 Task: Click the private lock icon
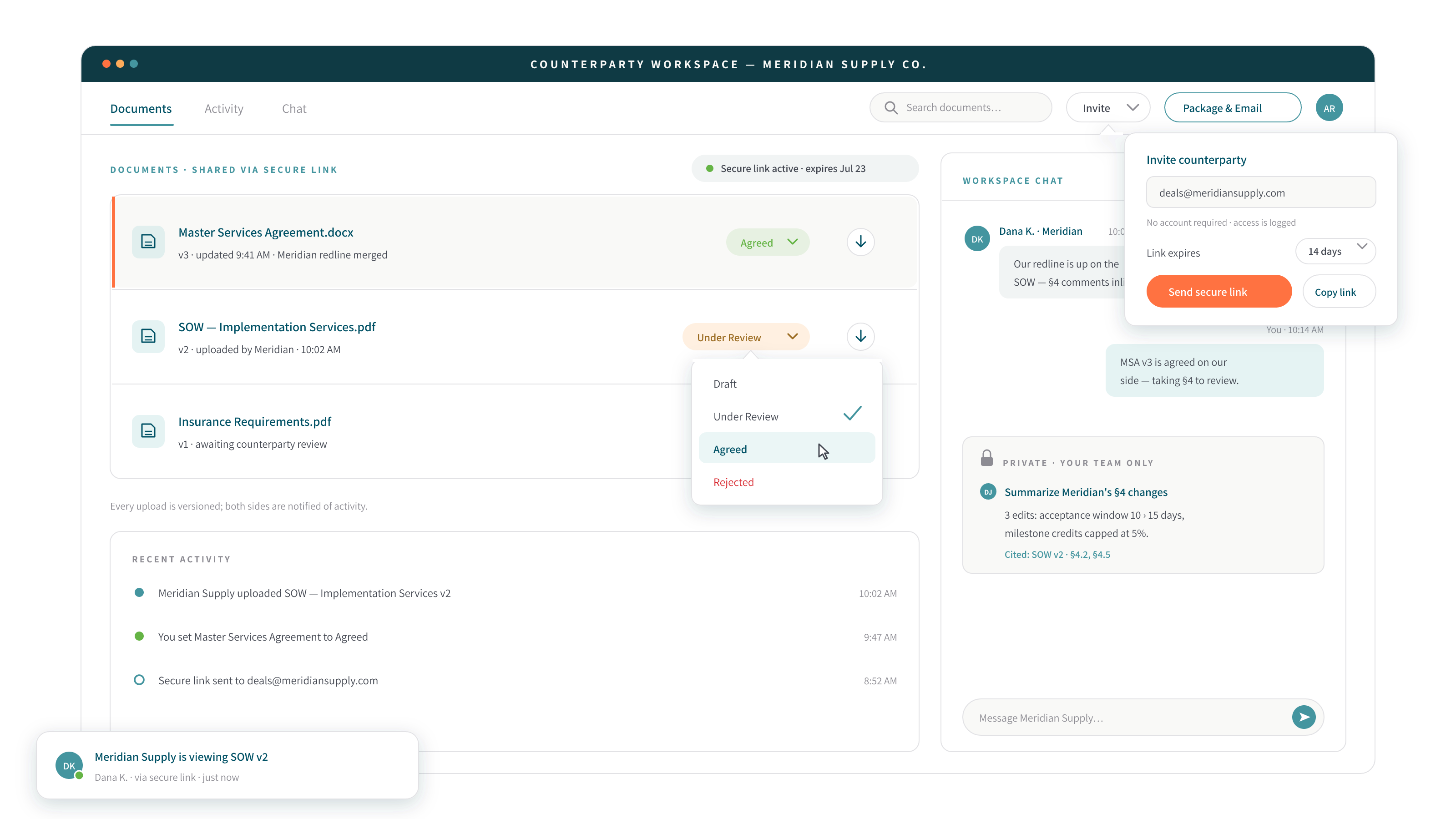coord(987,457)
